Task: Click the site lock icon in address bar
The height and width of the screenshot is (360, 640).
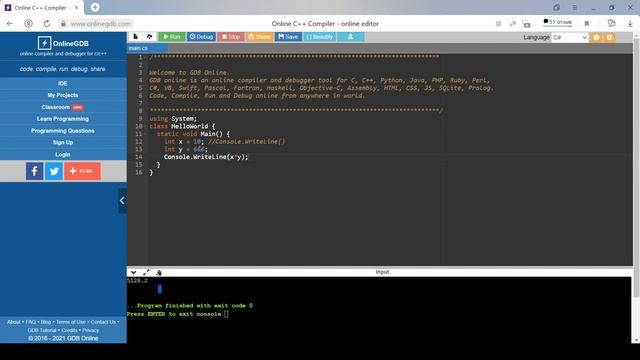Action: pyautogui.click(x=63, y=24)
